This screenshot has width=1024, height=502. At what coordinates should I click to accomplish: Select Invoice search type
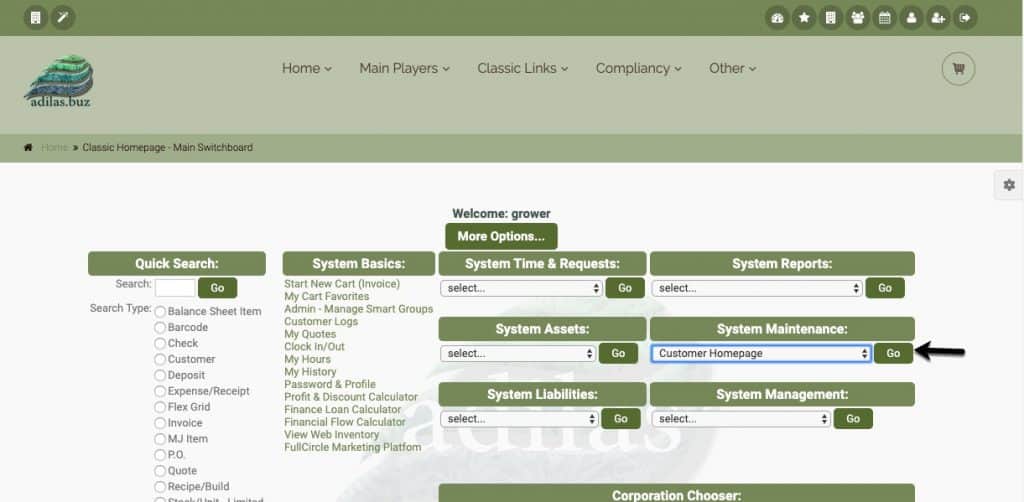coord(160,423)
